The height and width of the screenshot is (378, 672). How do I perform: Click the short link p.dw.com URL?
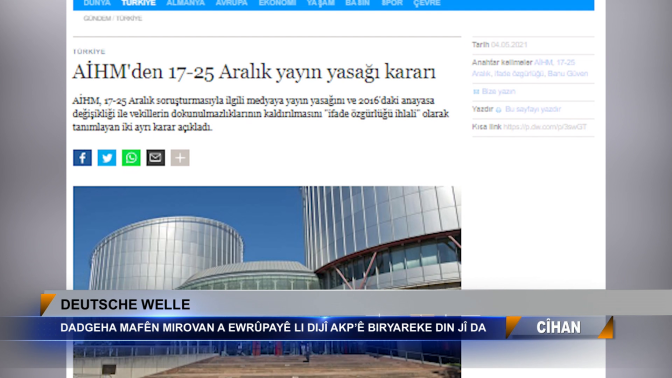click(545, 127)
